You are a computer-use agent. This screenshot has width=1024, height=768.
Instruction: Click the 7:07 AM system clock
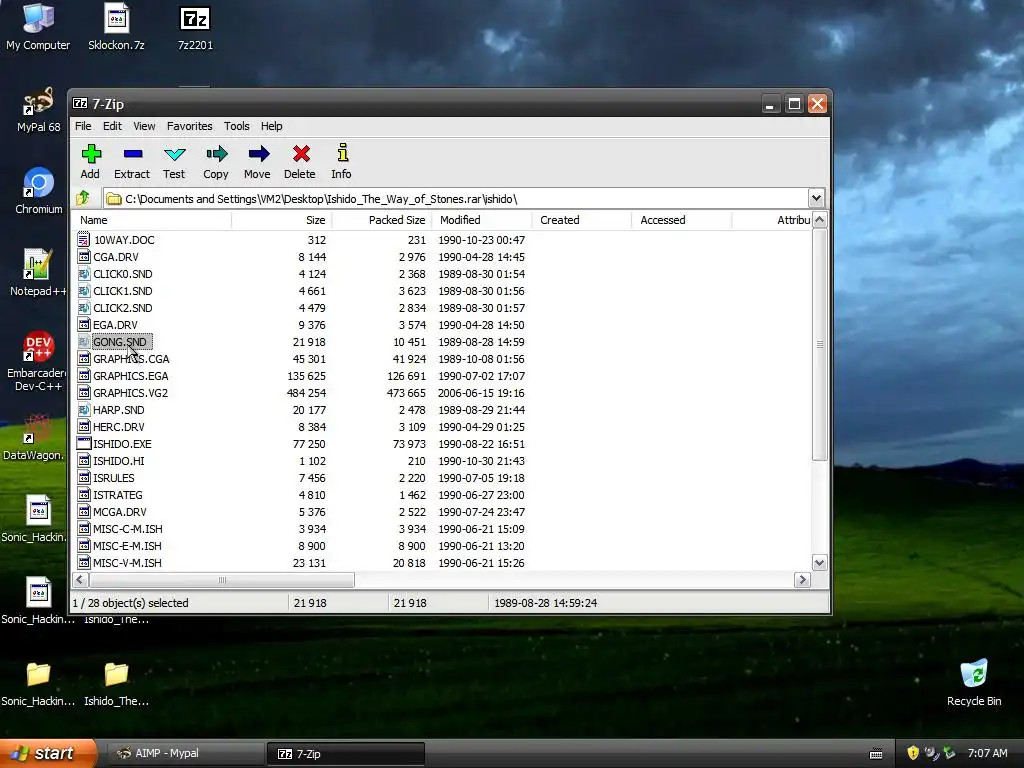987,753
